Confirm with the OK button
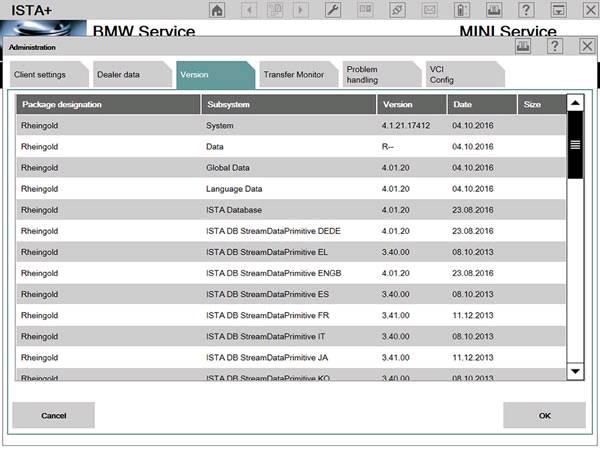The image size is (600, 450). tap(544, 415)
